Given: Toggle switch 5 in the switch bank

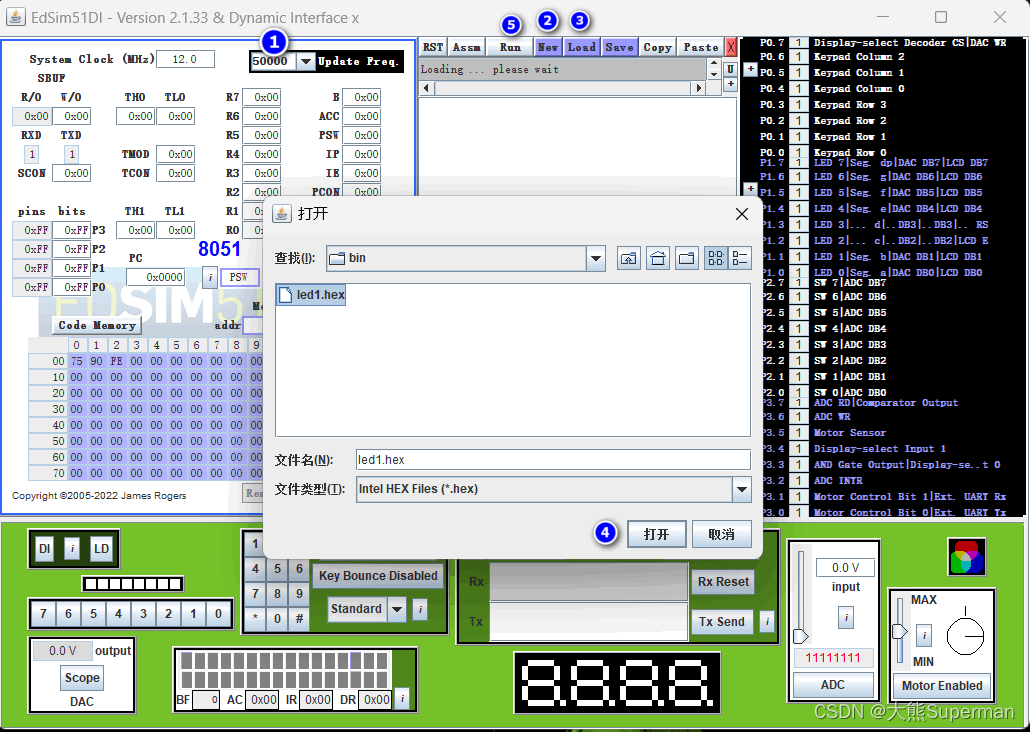Looking at the screenshot, I should coord(93,614).
